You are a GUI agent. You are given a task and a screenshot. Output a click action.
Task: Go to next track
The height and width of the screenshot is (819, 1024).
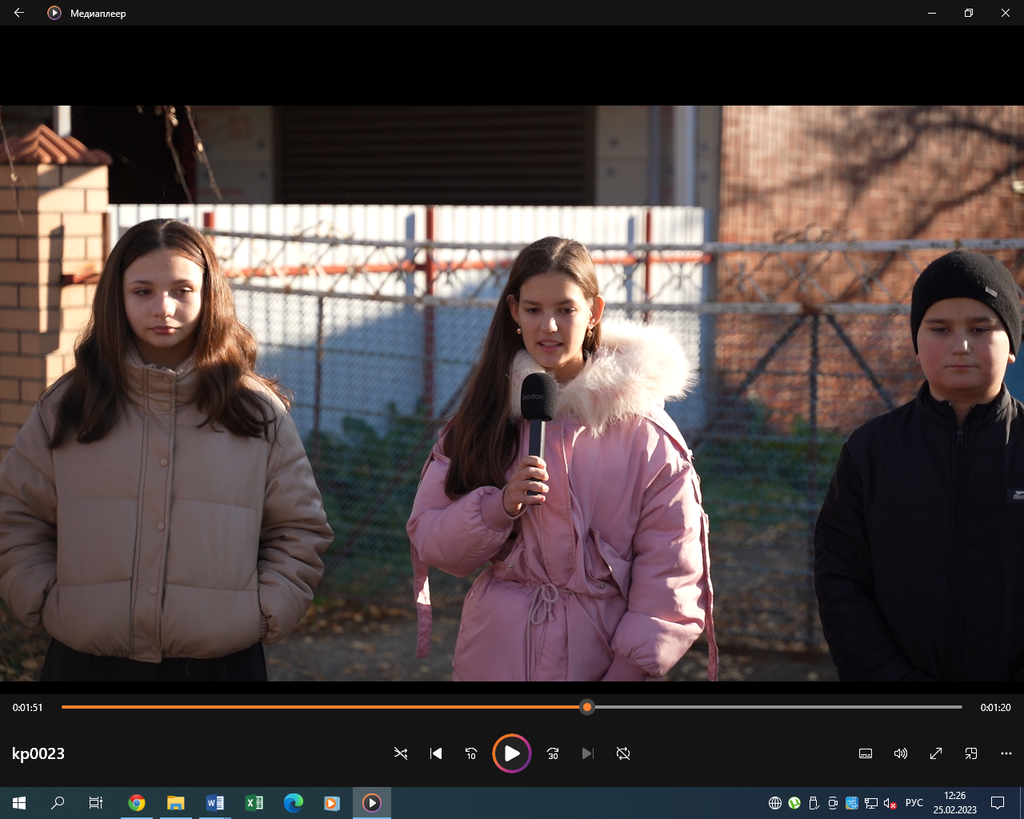click(588, 753)
